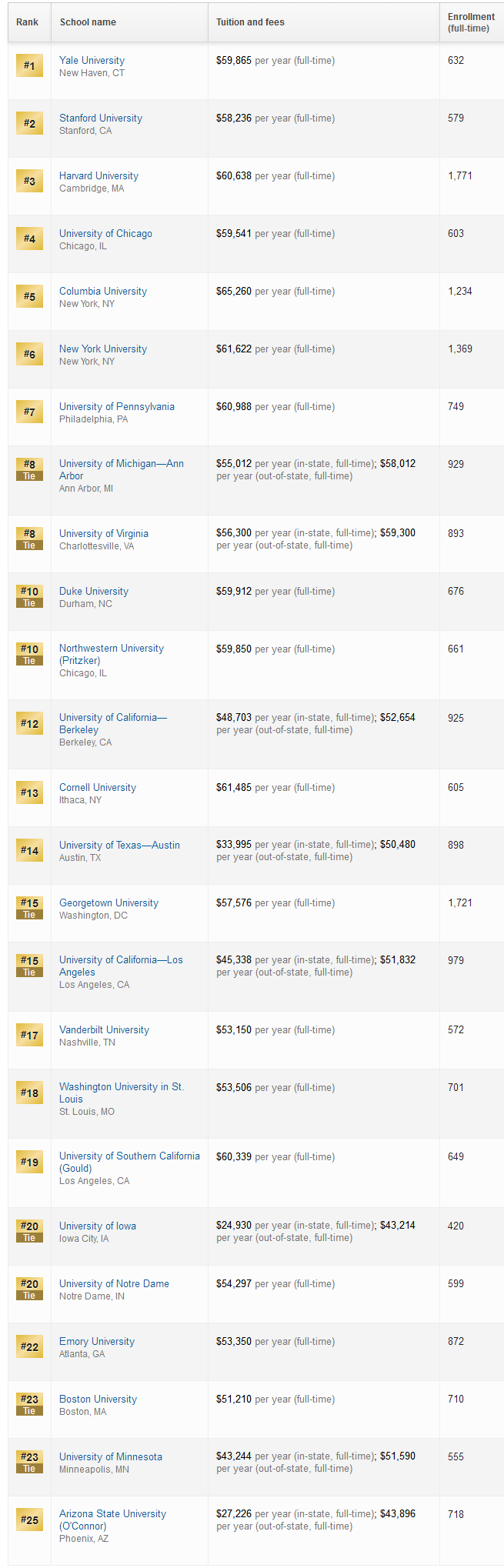Click the #25 rank badge
This screenshot has height=1568, width=504.
click(x=29, y=1520)
